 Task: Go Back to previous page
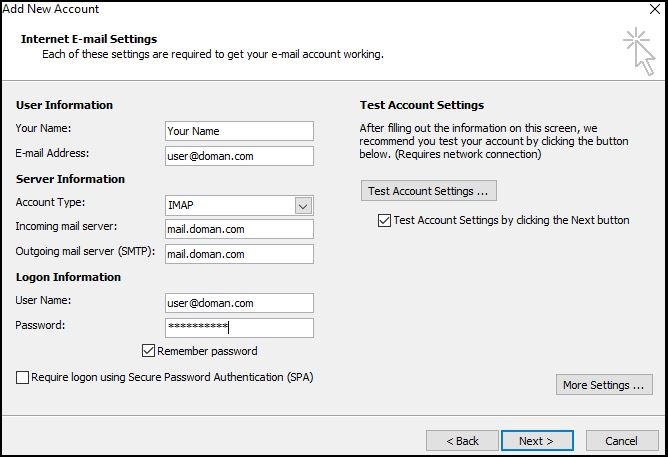click(462, 441)
